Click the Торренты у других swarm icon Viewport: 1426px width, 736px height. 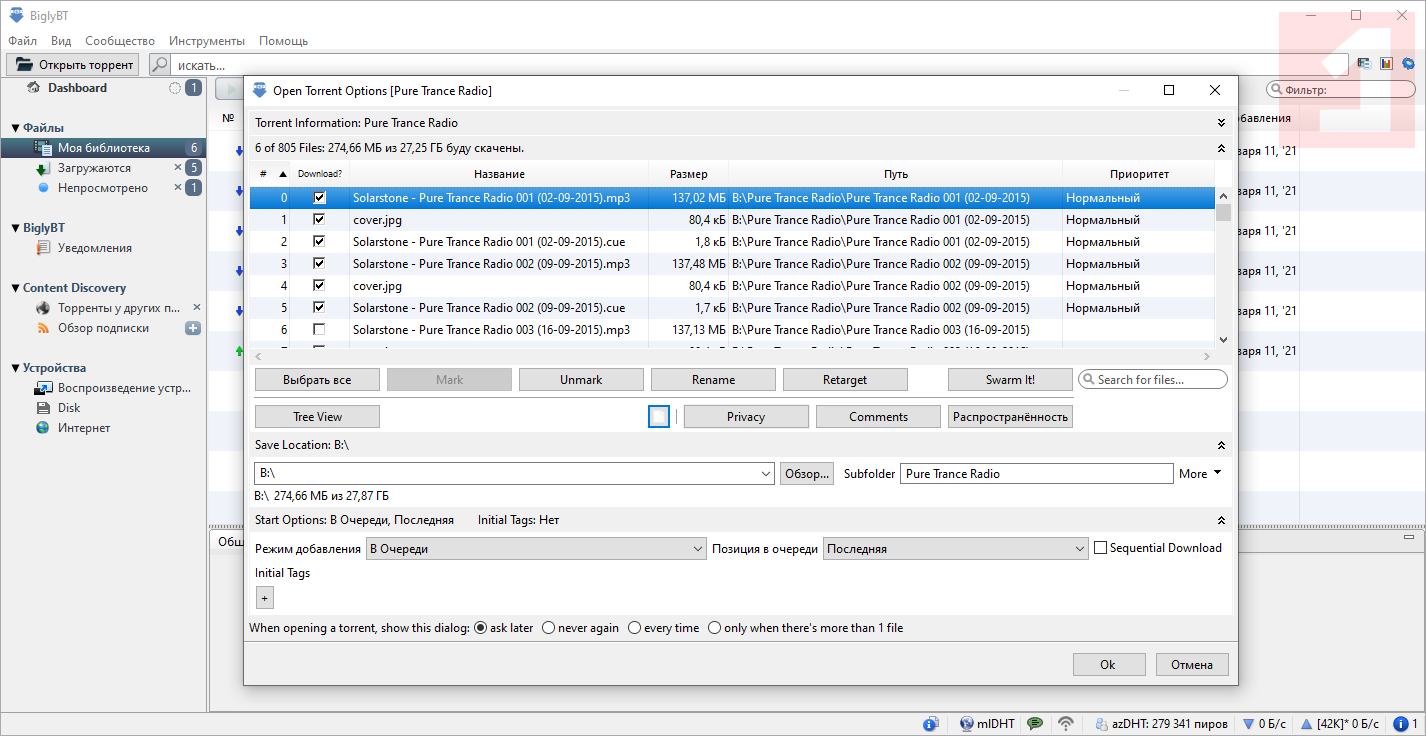coord(44,308)
